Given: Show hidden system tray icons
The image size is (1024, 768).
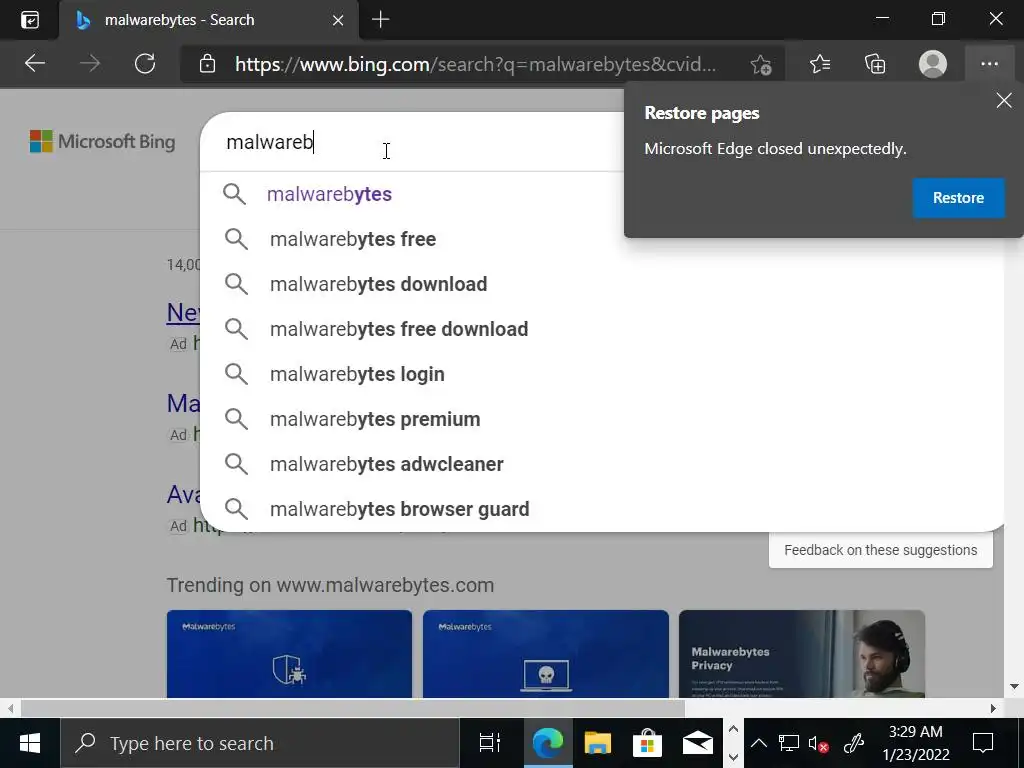Looking at the screenshot, I should pyautogui.click(x=759, y=743).
